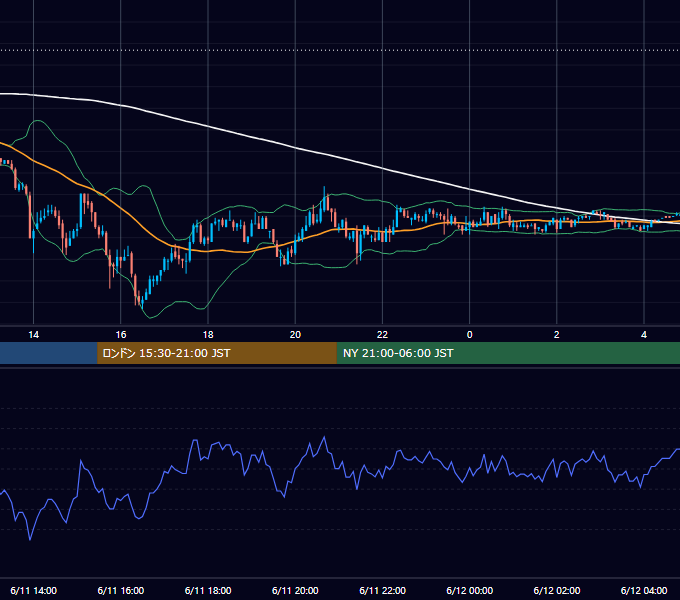Click the 14 time axis label
The height and width of the screenshot is (600, 680).
click(x=33, y=335)
